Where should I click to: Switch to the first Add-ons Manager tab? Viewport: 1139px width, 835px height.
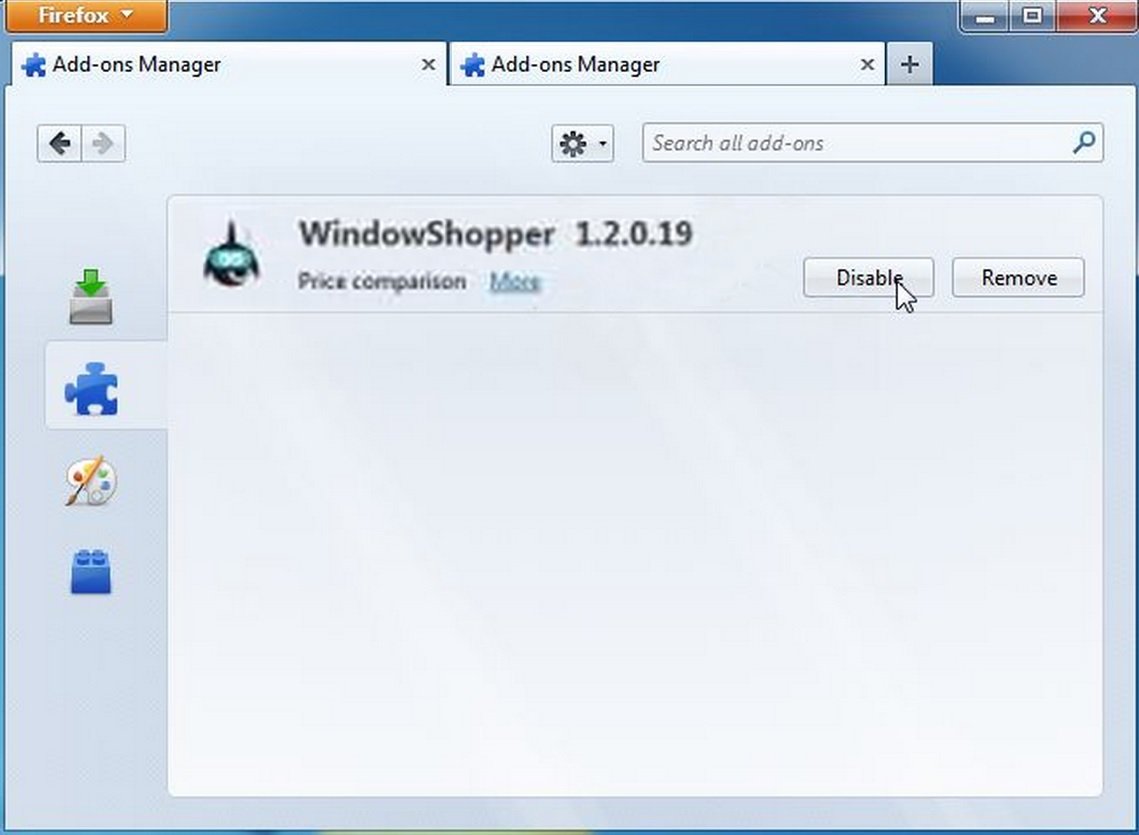tap(229, 64)
